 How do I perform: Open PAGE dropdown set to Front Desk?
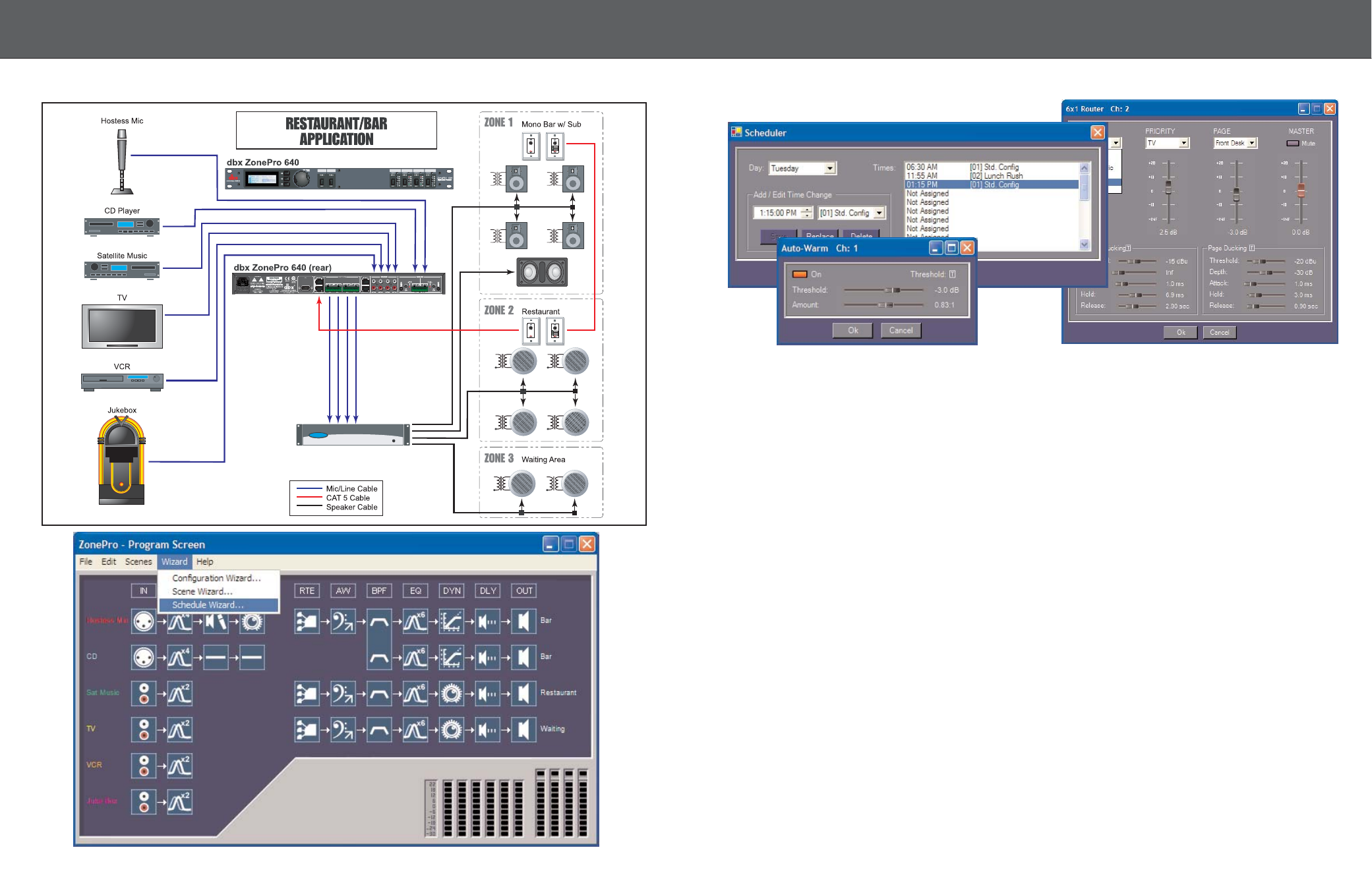coord(1236,143)
